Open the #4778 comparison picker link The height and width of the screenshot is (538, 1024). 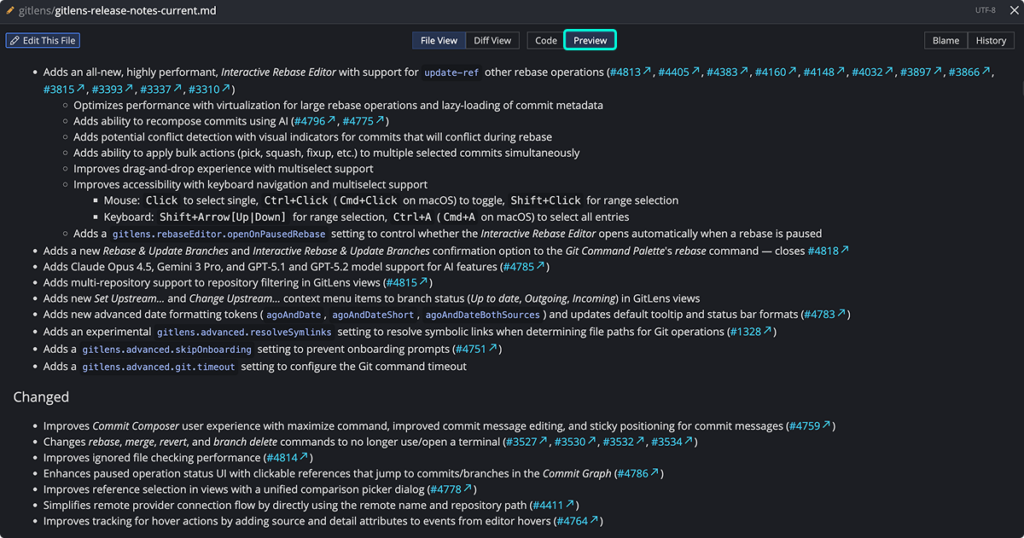click(451, 489)
